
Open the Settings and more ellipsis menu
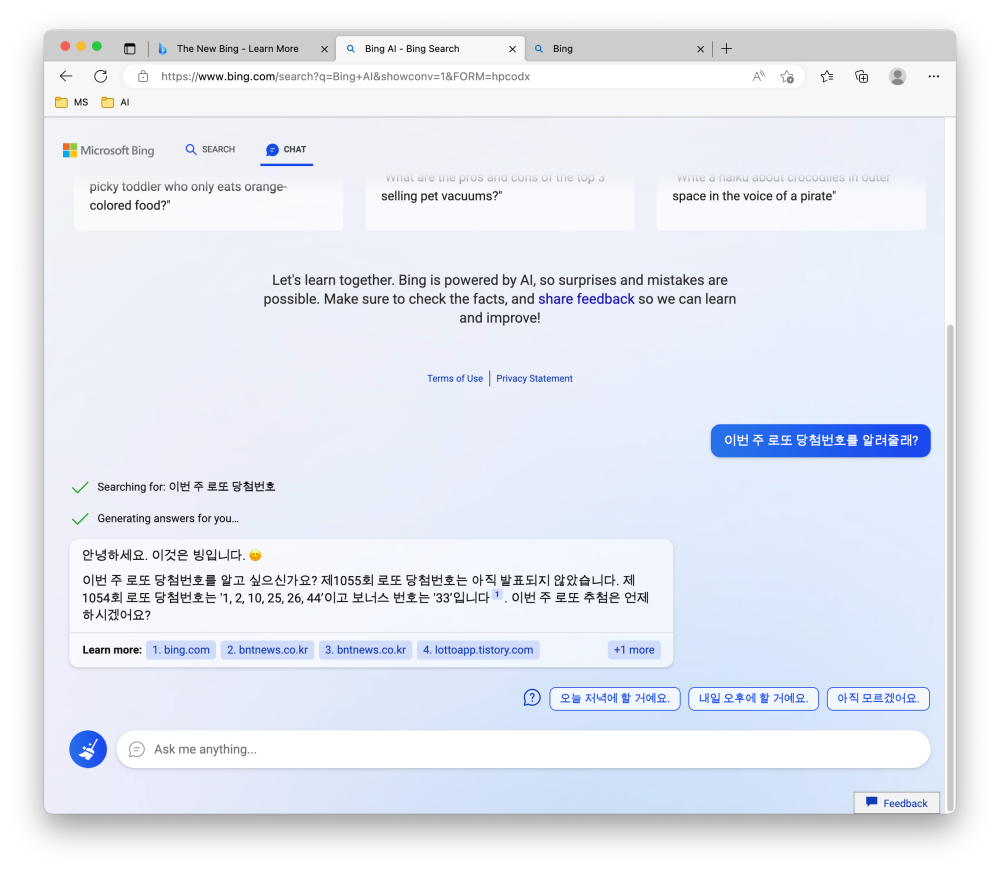click(934, 77)
